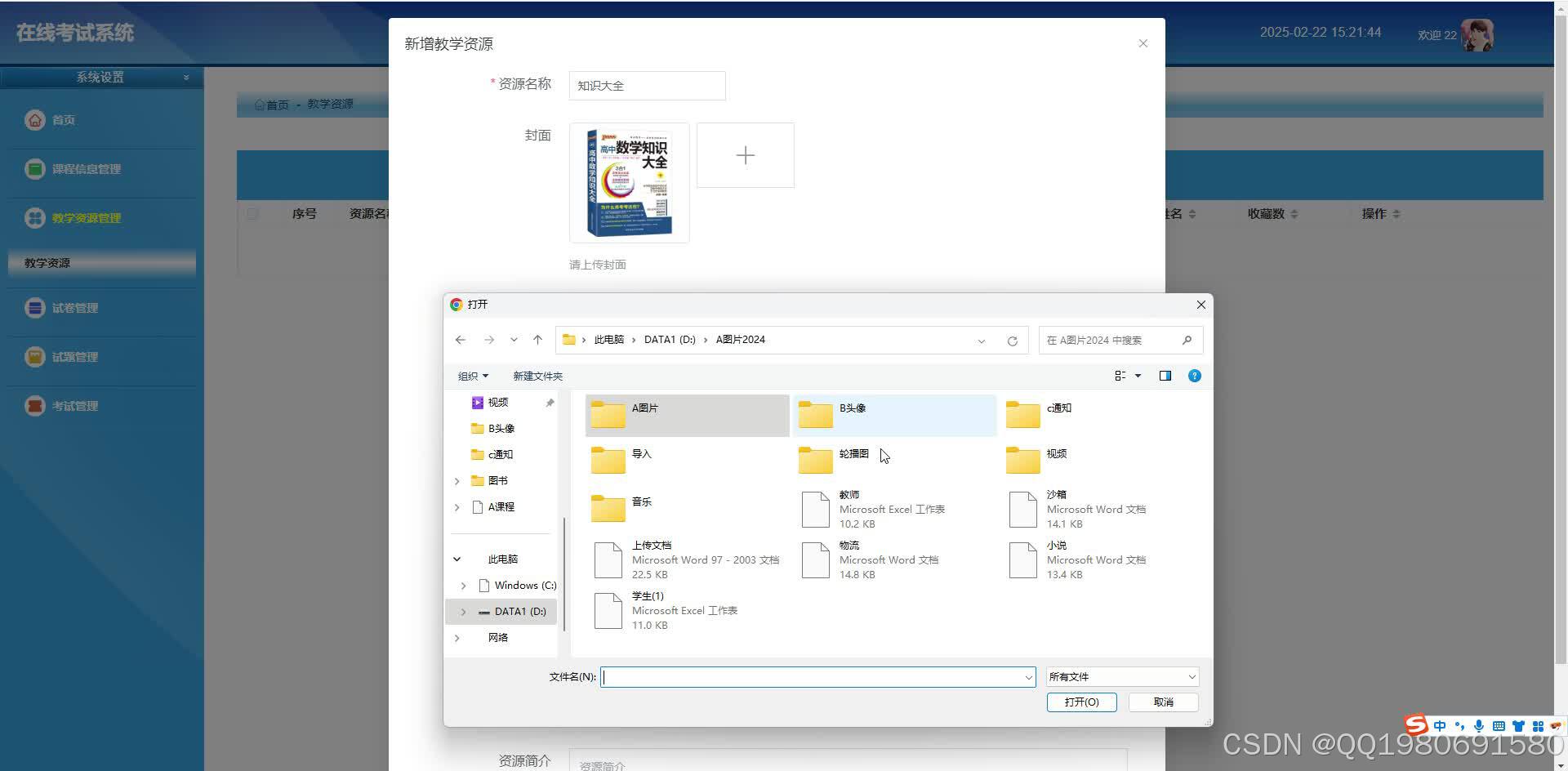Toggle the select-all checkbox in the table header
Image resolution: width=1568 pixels, height=771 pixels.
253,213
